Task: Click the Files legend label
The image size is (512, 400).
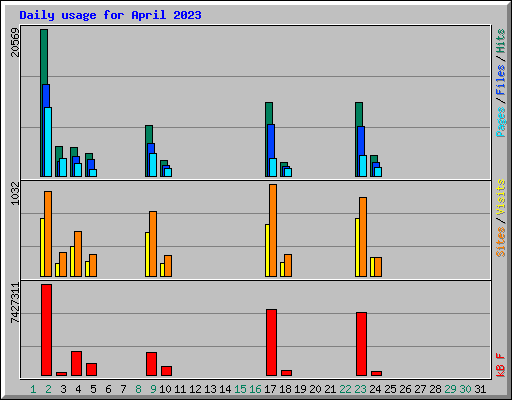Action: click(501, 79)
